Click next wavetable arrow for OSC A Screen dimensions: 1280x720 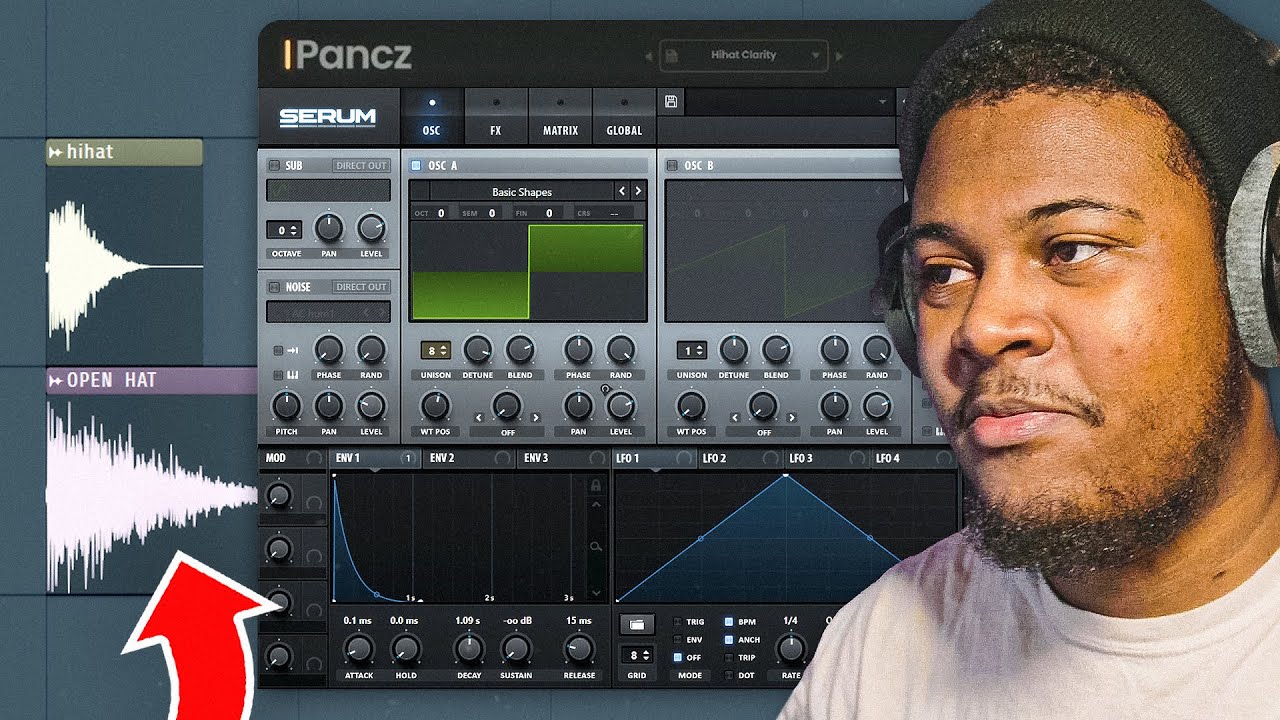click(638, 191)
